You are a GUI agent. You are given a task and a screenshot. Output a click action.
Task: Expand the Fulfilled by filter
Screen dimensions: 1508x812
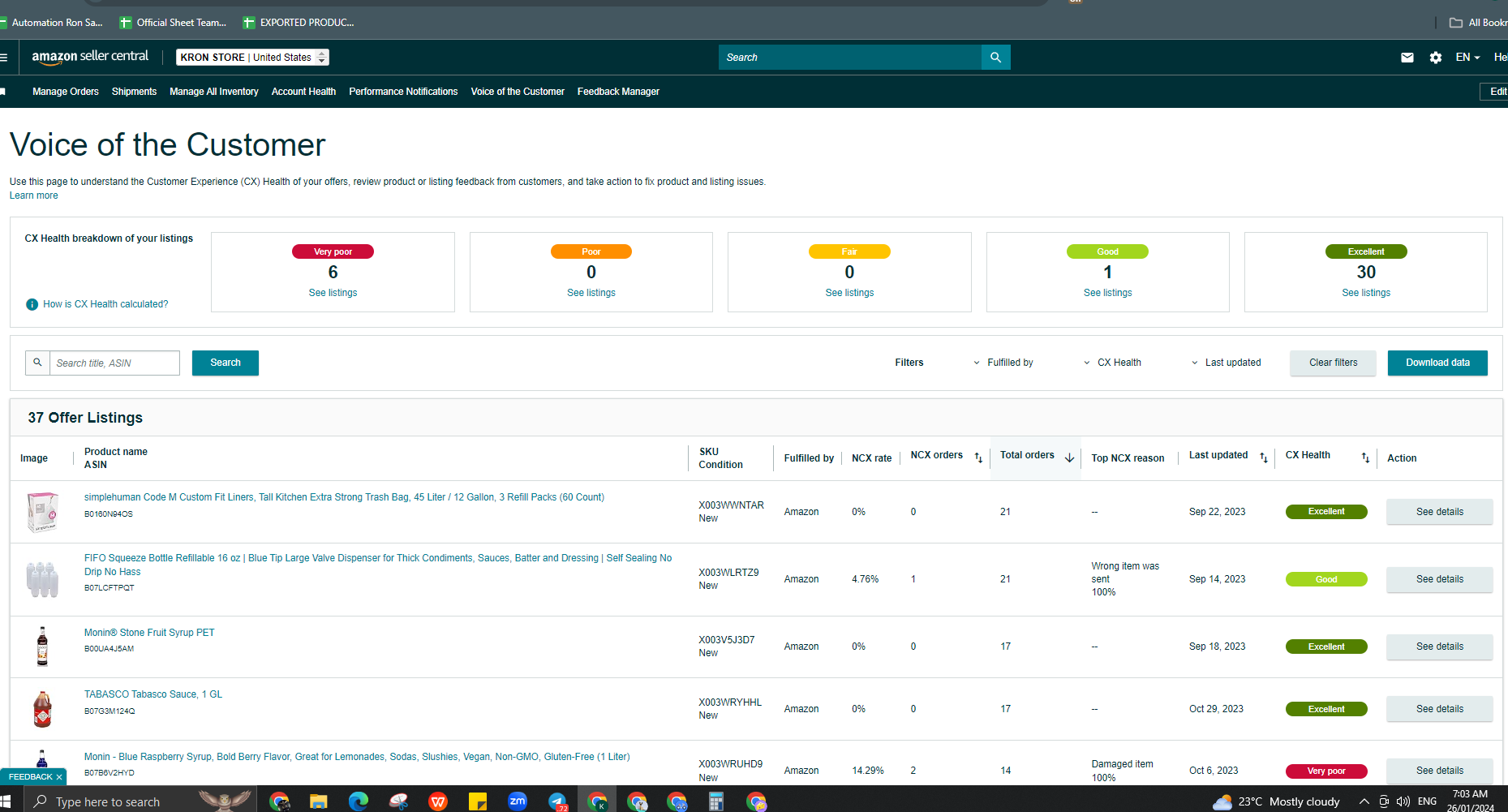coord(1003,363)
